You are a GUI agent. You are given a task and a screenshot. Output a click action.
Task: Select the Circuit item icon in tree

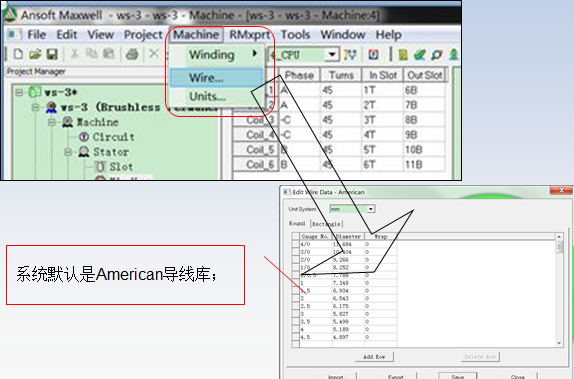[84, 137]
